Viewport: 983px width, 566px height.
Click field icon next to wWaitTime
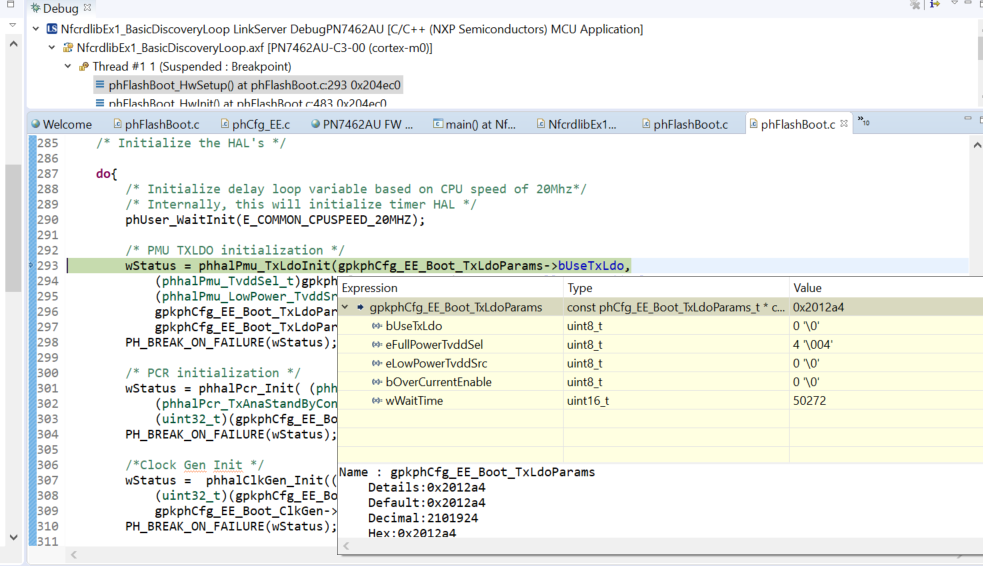[x=377, y=401]
